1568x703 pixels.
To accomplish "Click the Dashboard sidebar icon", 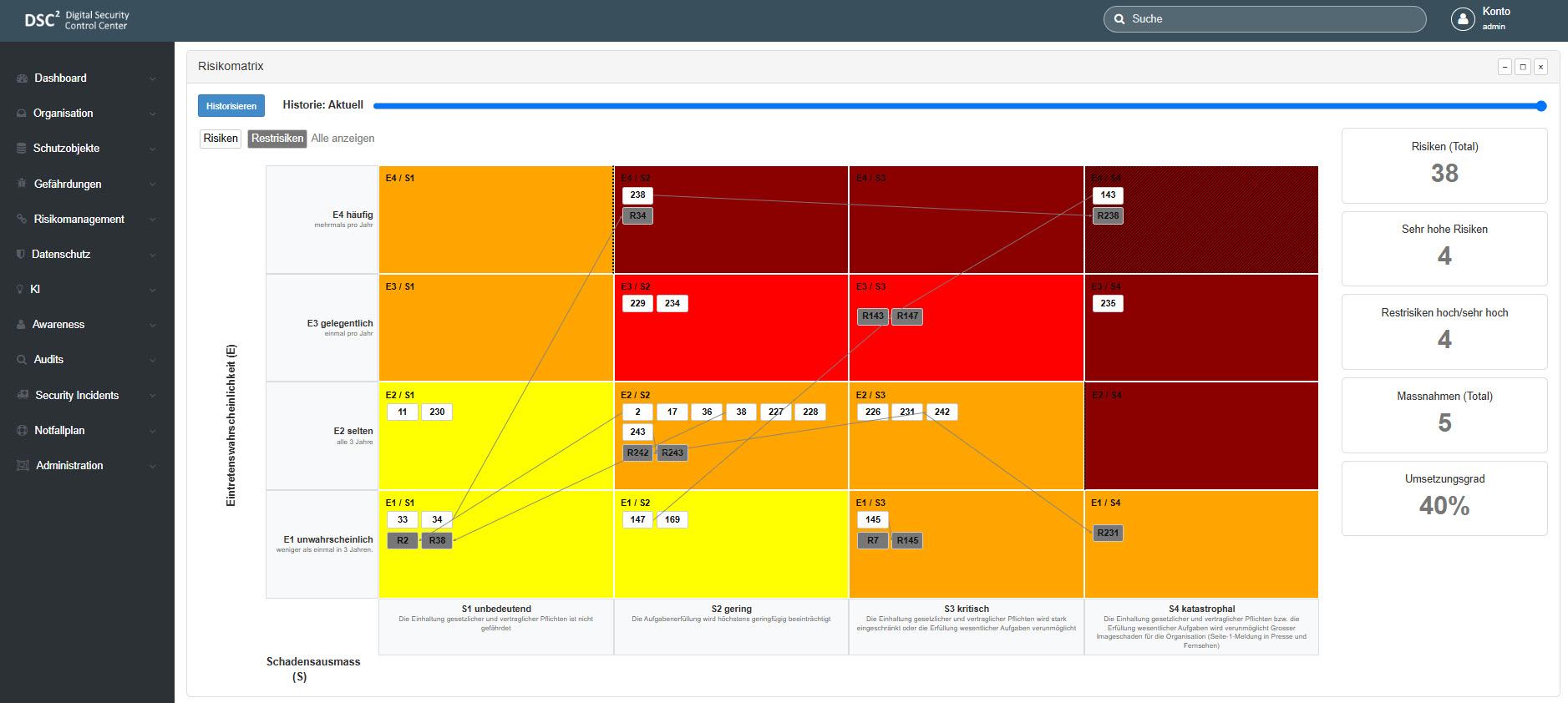I will (22, 78).
